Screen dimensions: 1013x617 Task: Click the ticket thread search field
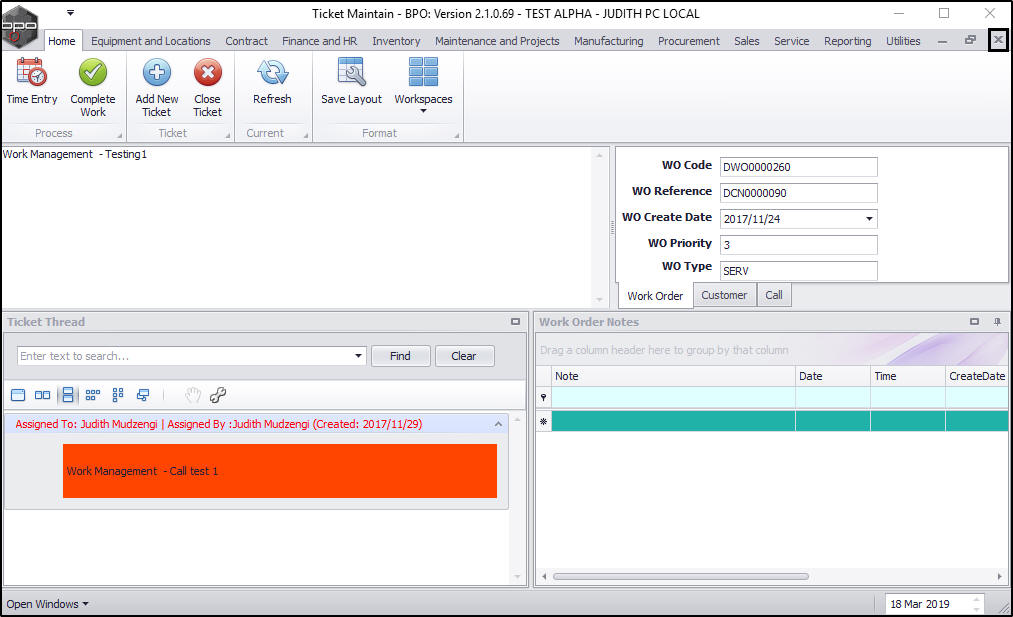click(185, 356)
